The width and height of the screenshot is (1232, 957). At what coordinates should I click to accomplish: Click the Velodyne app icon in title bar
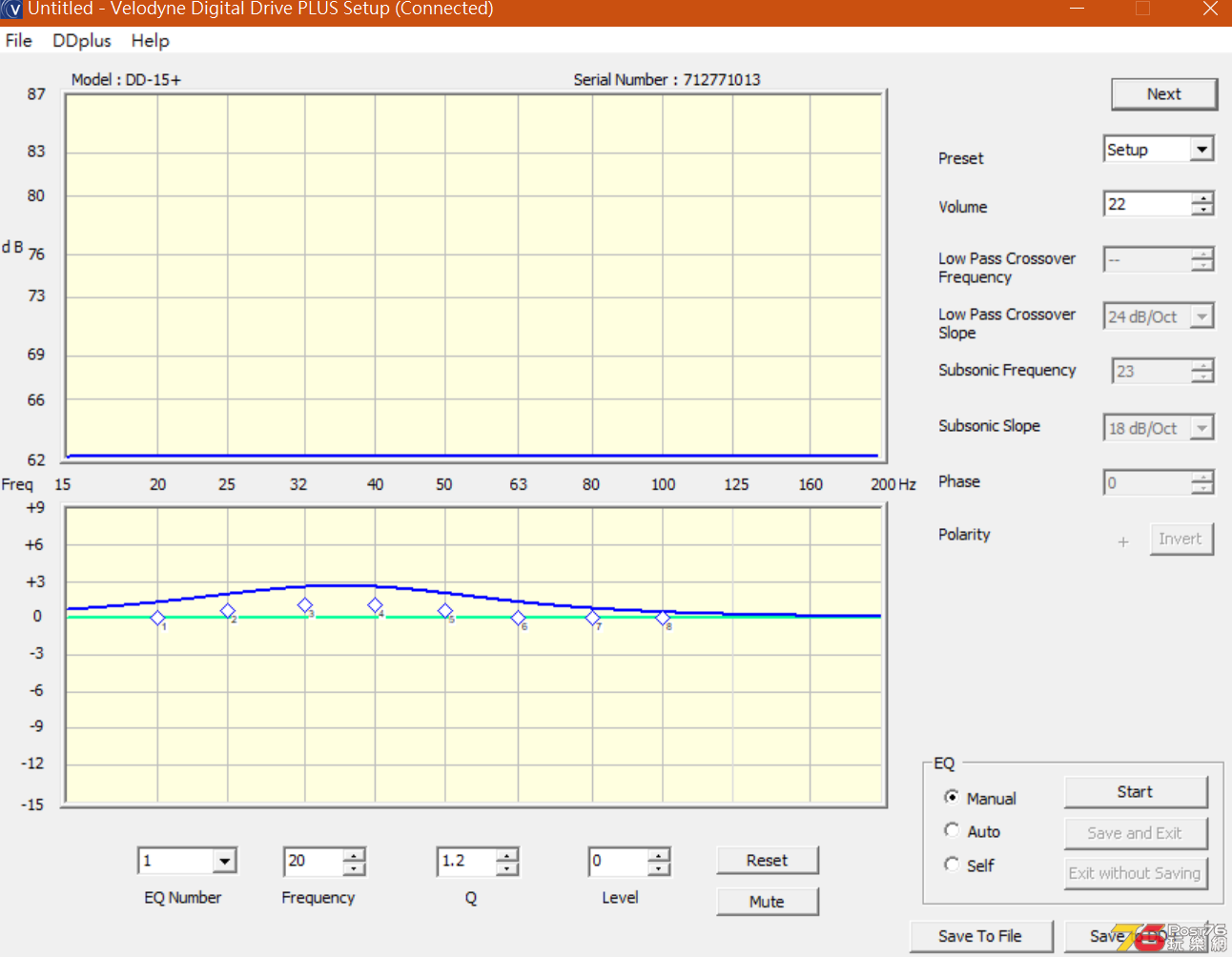[x=13, y=10]
